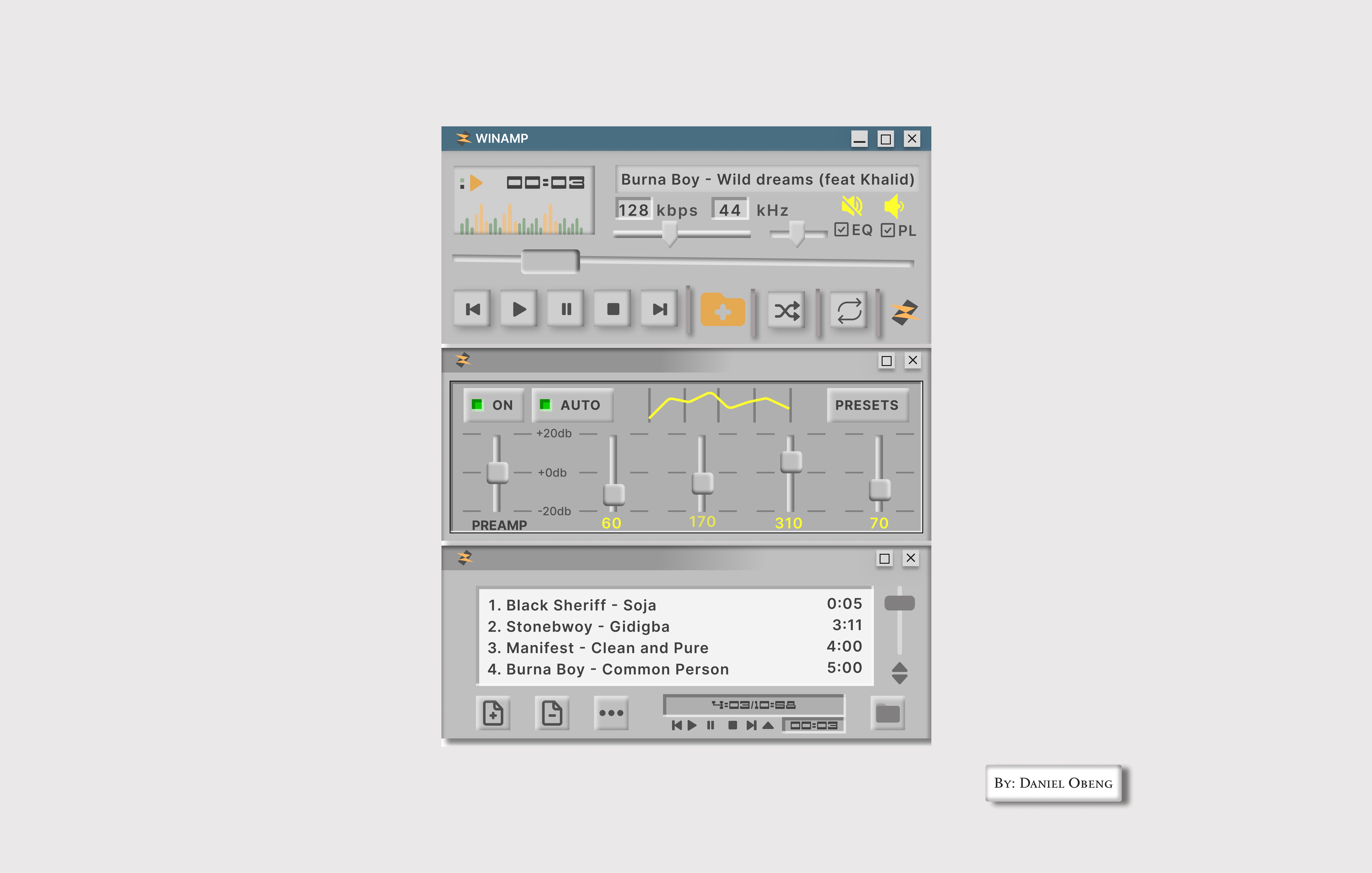This screenshot has width=1372, height=873.
Task: Click the playlist scroll down arrow
Action: tap(900, 679)
